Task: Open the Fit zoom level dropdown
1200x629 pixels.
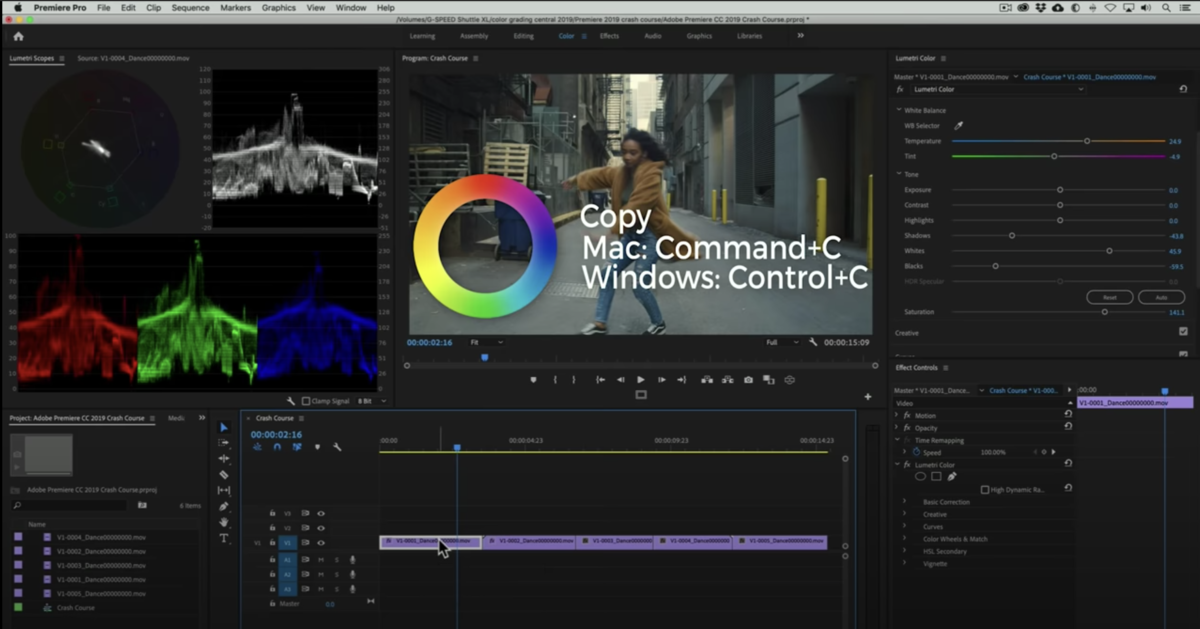Action: tap(486, 342)
